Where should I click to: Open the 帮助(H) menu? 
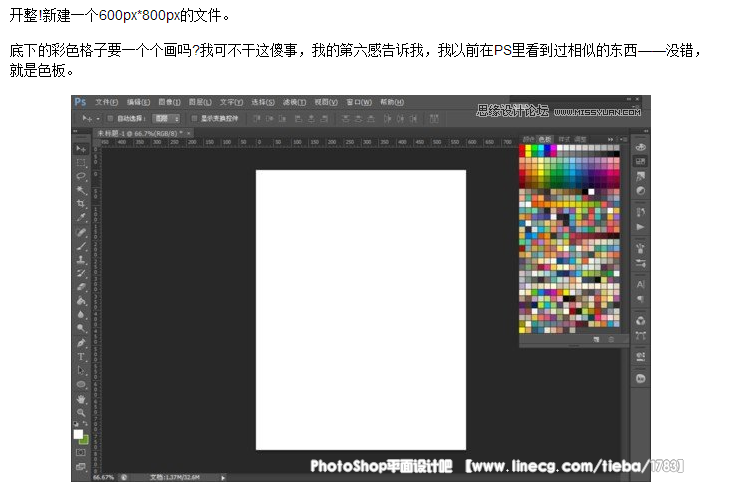(392, 102)
